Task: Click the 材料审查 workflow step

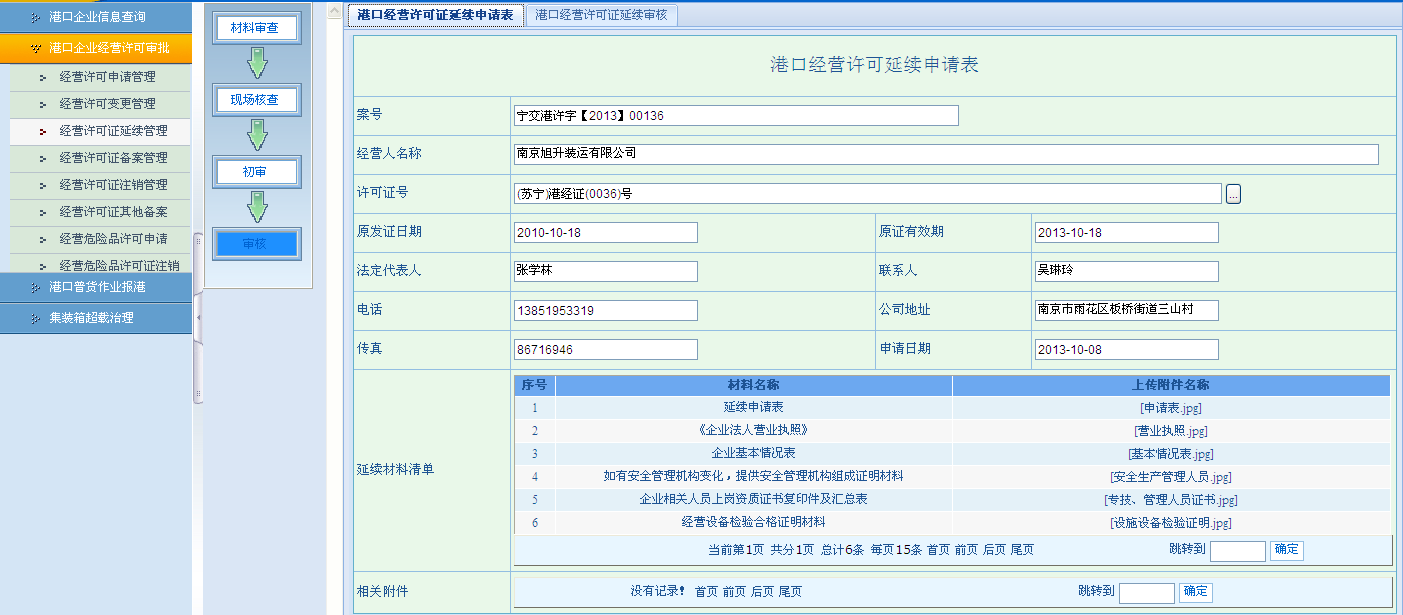Action: point(256,28)
